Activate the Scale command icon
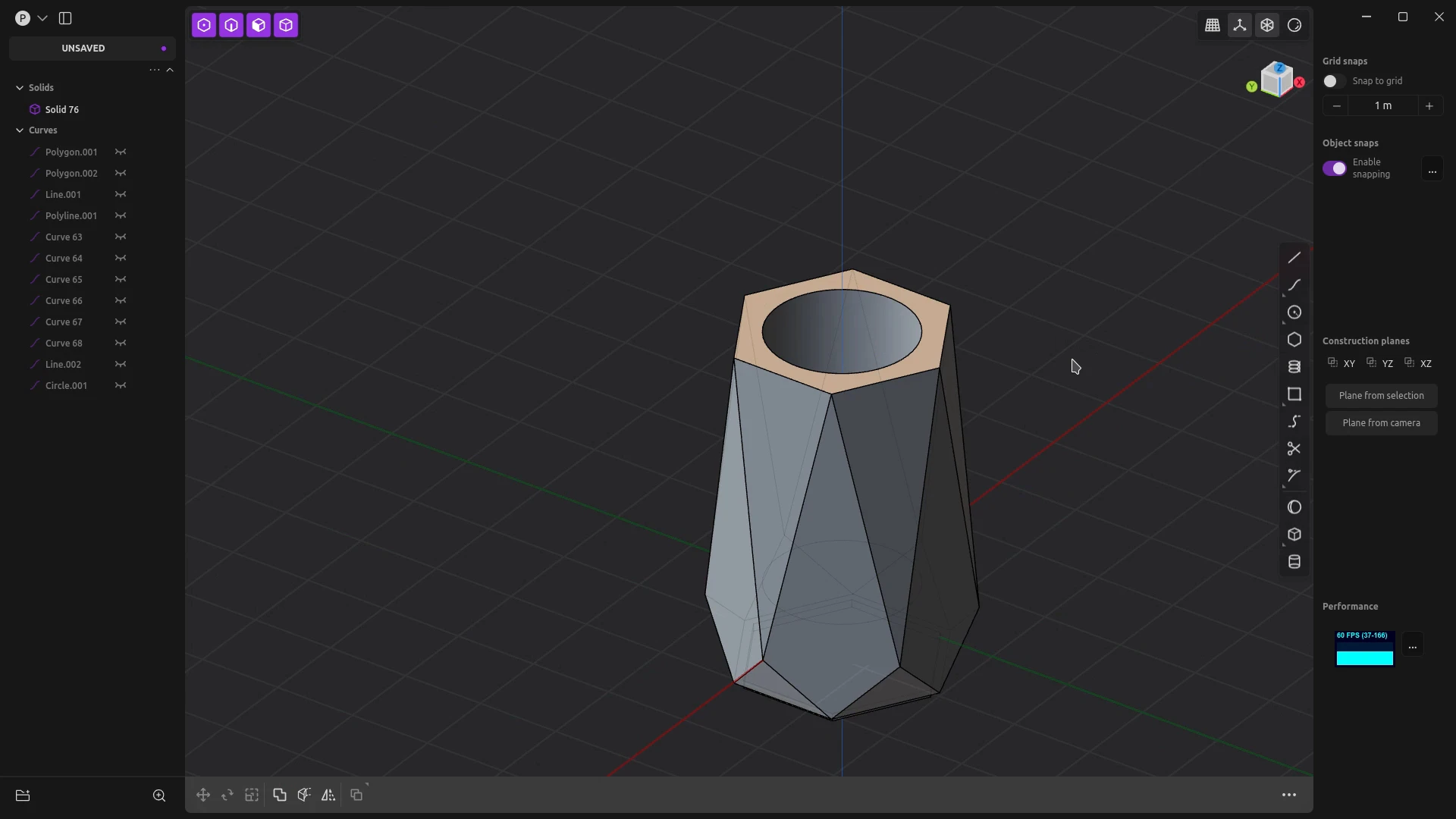The height and width of the screenshot is (819, 1456). tap(252, 795)
